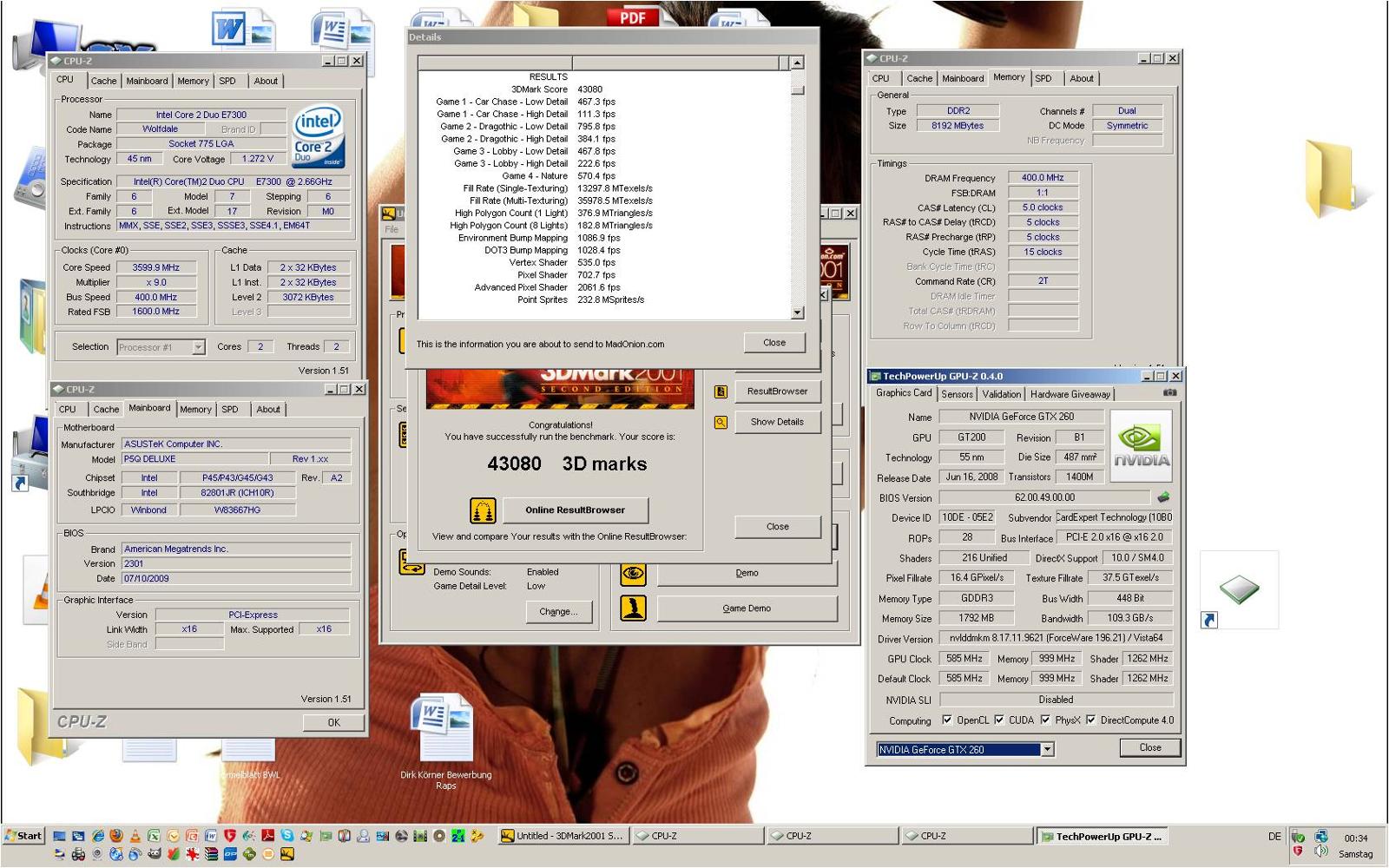Click the GPU-Z camera screenshot icon
1389x868 pixels.
(1169, 393)
